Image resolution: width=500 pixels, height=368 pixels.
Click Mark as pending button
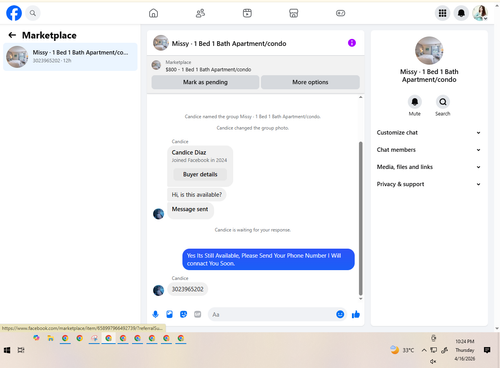point(205,82)
